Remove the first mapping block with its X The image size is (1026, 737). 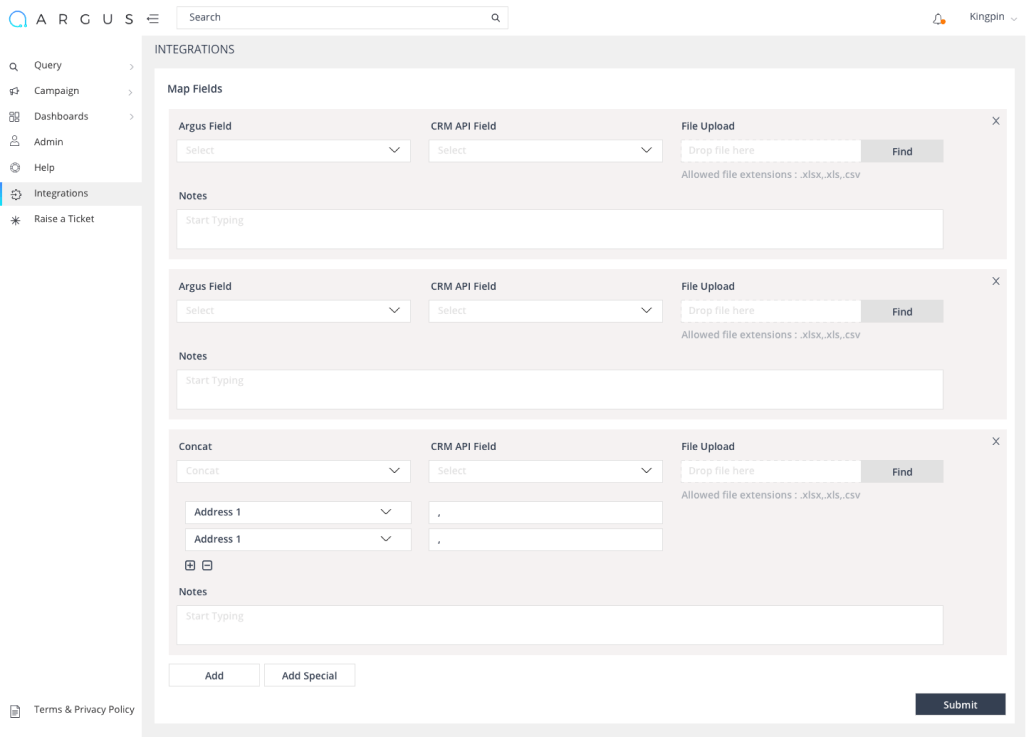point(996,121)
